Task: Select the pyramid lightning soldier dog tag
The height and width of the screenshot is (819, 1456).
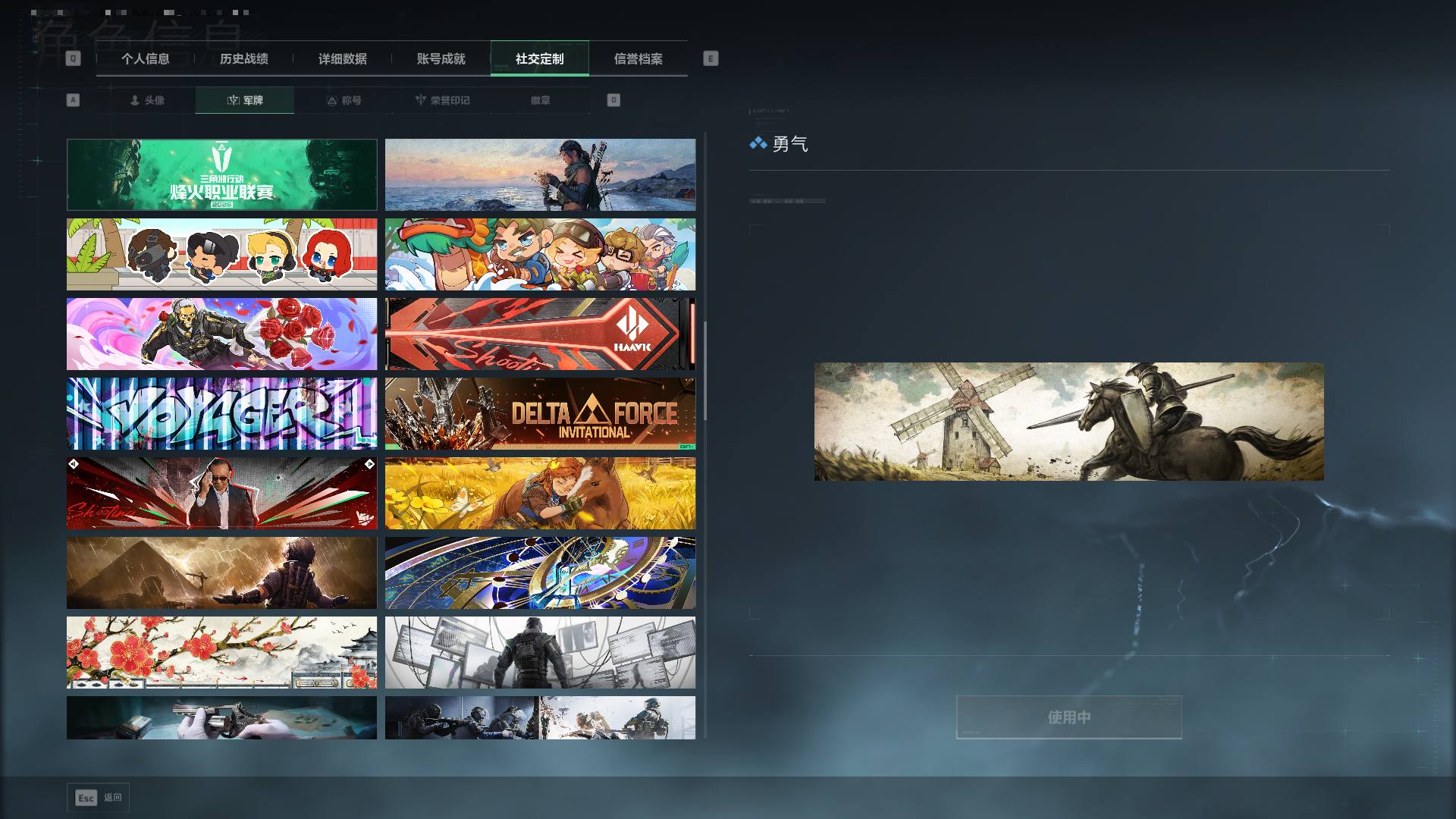Action: tap(221, 573)
